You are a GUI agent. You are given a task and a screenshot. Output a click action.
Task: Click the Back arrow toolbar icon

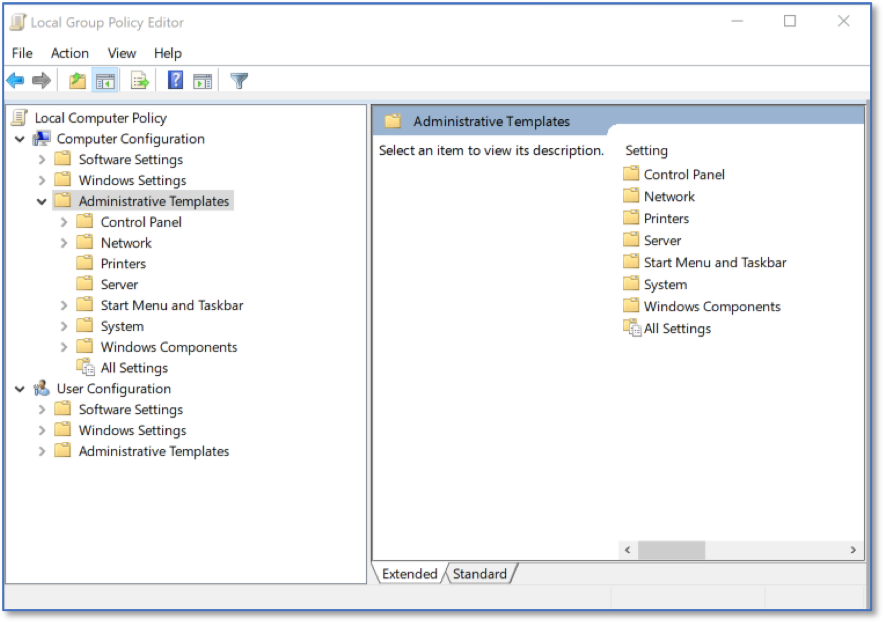16,80
